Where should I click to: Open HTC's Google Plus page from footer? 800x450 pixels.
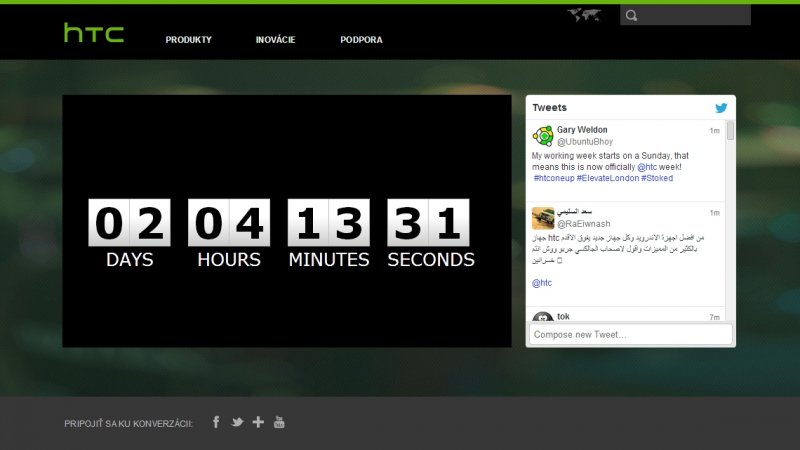coord(258,422)
